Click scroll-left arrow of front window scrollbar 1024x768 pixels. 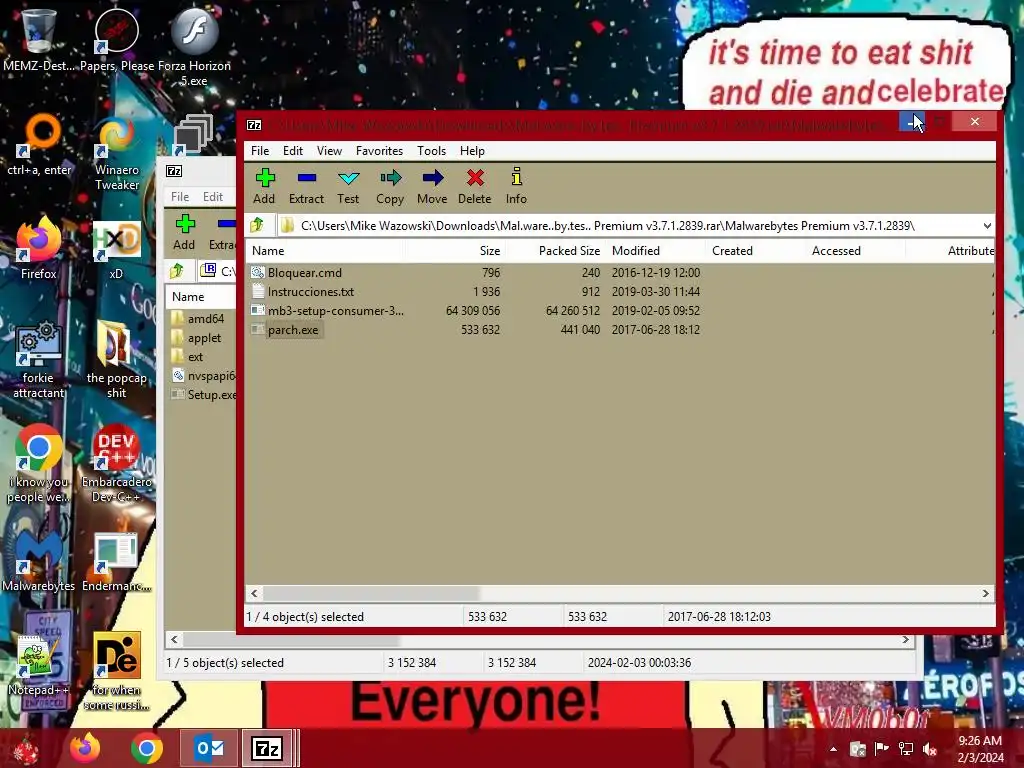coord(254,594)
